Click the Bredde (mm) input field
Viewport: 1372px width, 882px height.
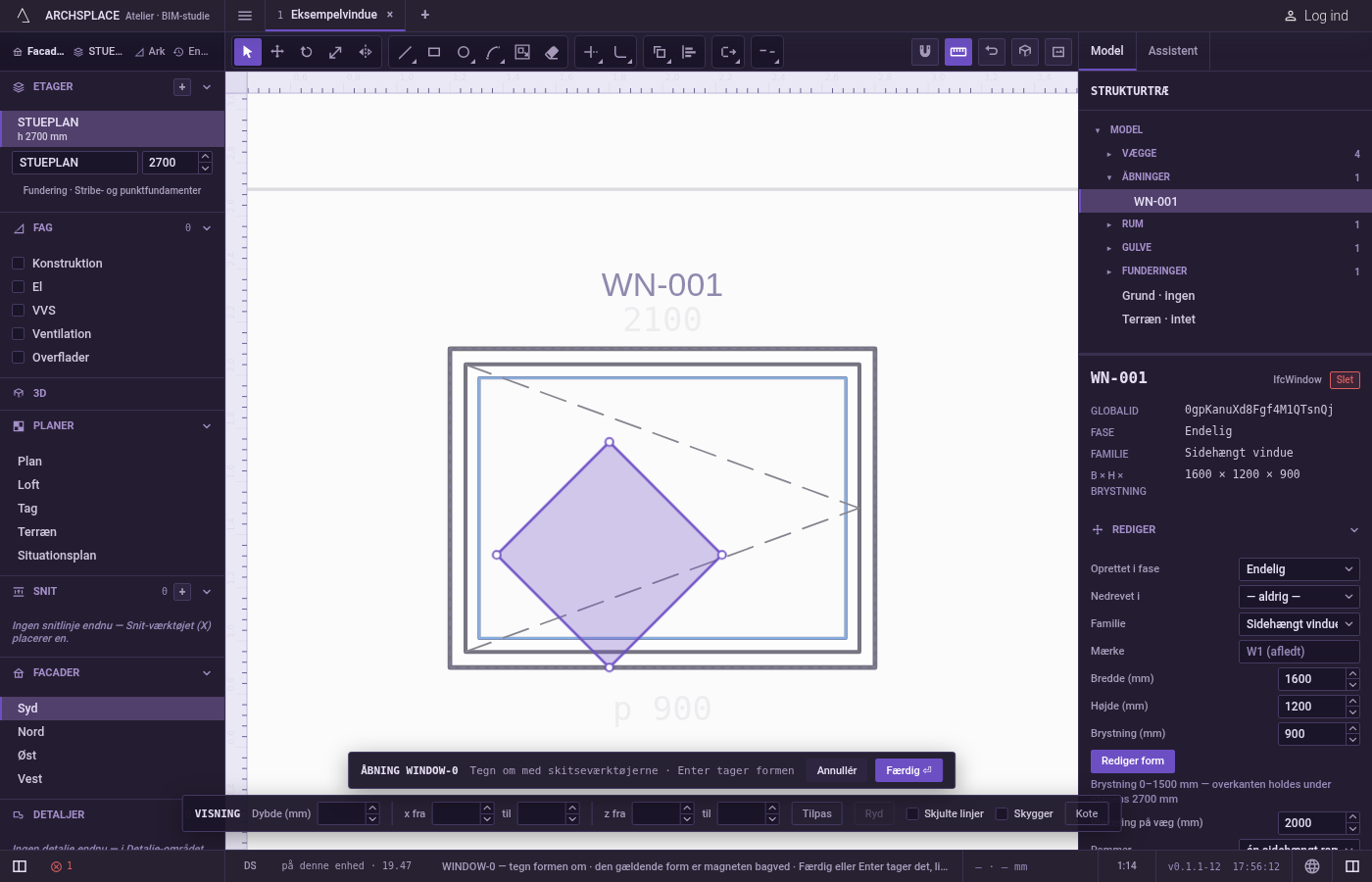pos(1312,679)
